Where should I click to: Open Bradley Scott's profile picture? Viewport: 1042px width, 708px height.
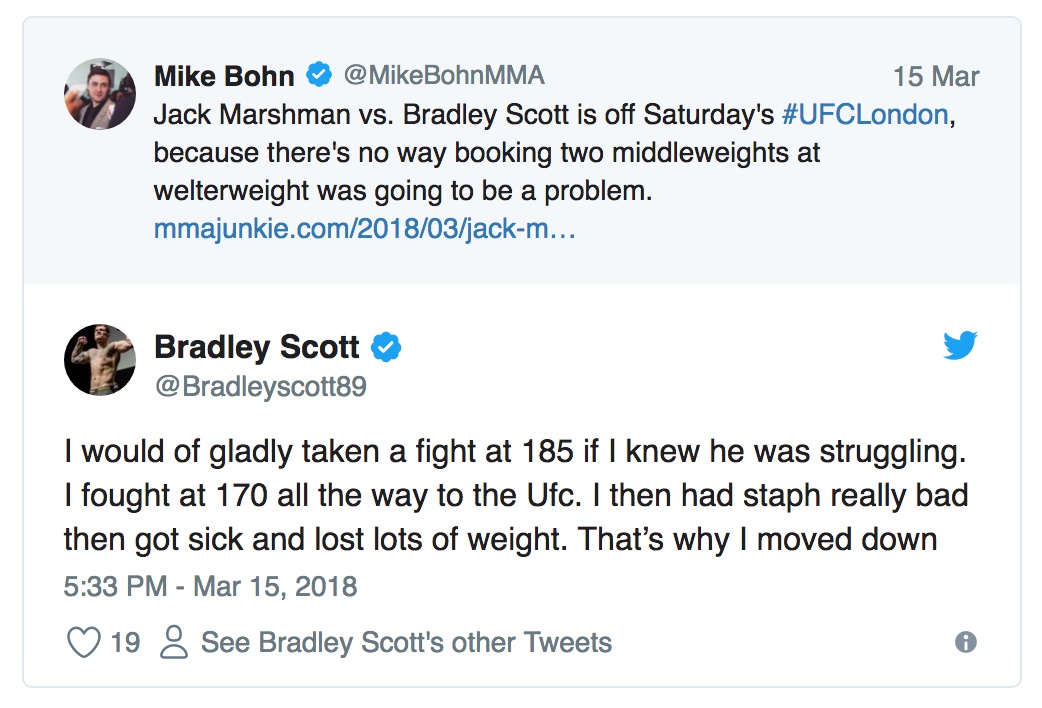[x=100, y=360]
